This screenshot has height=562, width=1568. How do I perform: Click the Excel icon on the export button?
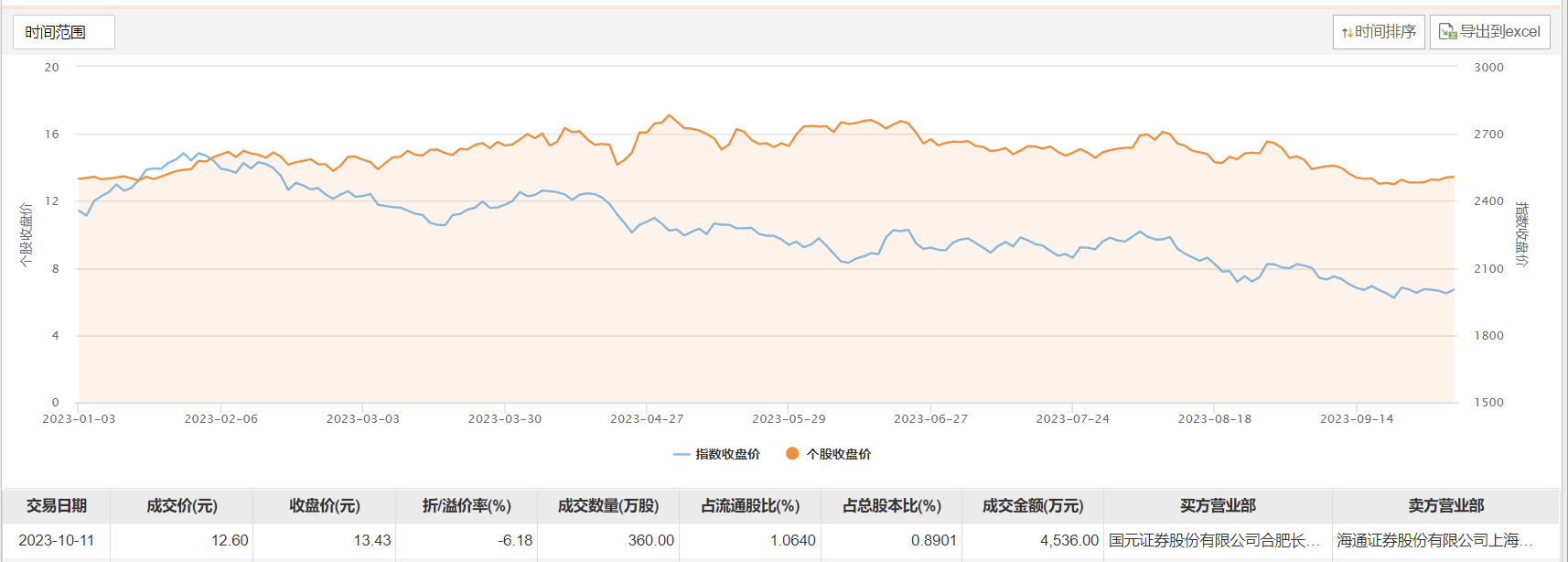(1447, 32)
